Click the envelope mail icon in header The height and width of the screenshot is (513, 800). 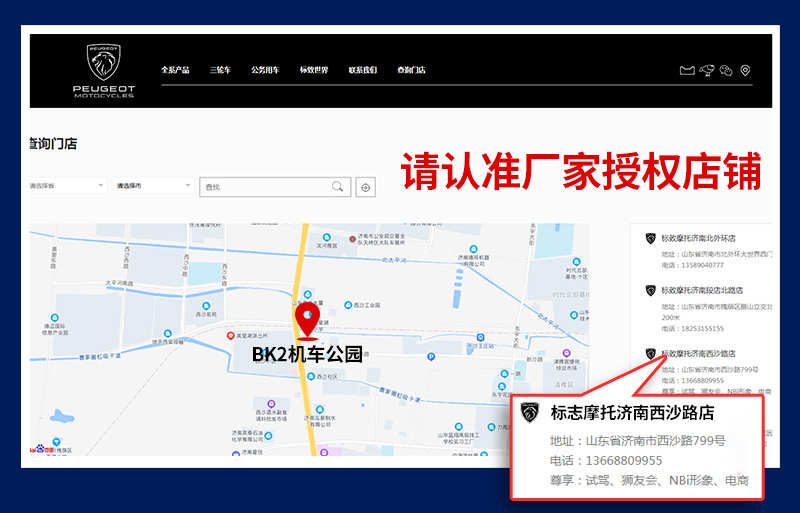point(687,70)
